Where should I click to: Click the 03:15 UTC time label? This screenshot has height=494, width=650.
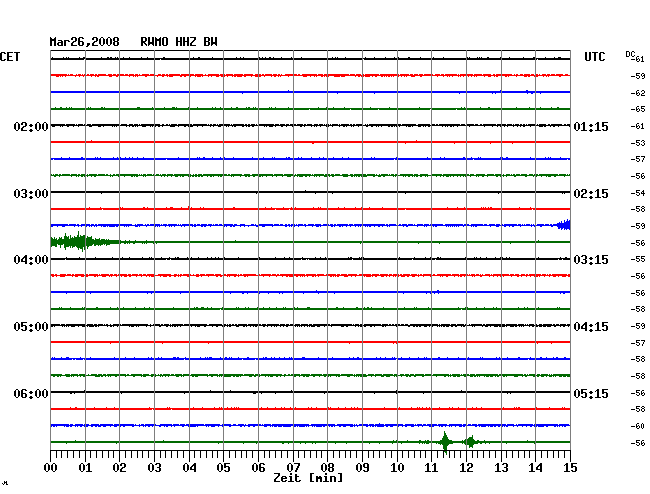point(591,260)
